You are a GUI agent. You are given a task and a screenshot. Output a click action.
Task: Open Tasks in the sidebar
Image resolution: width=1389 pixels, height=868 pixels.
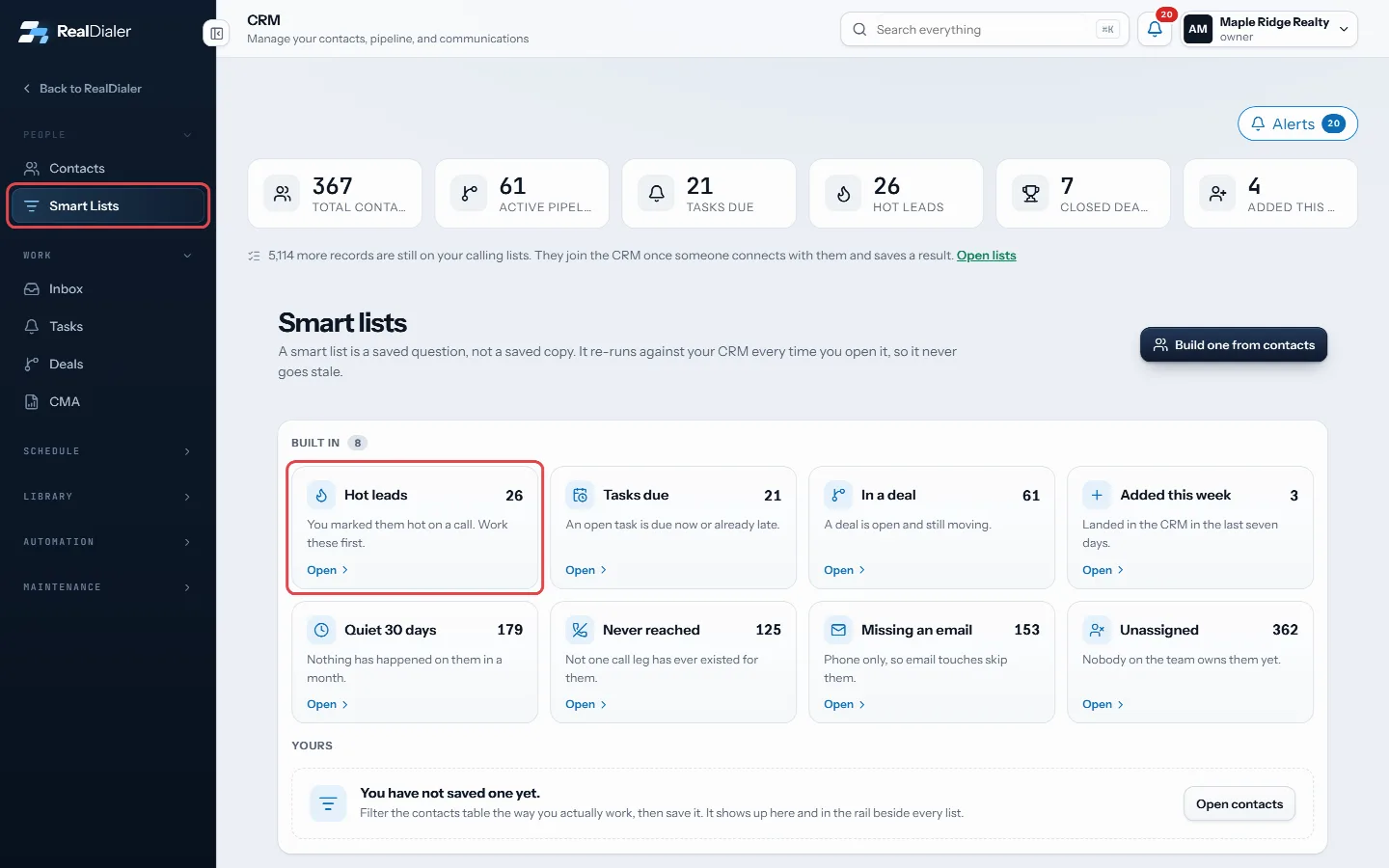click(108, 327)
